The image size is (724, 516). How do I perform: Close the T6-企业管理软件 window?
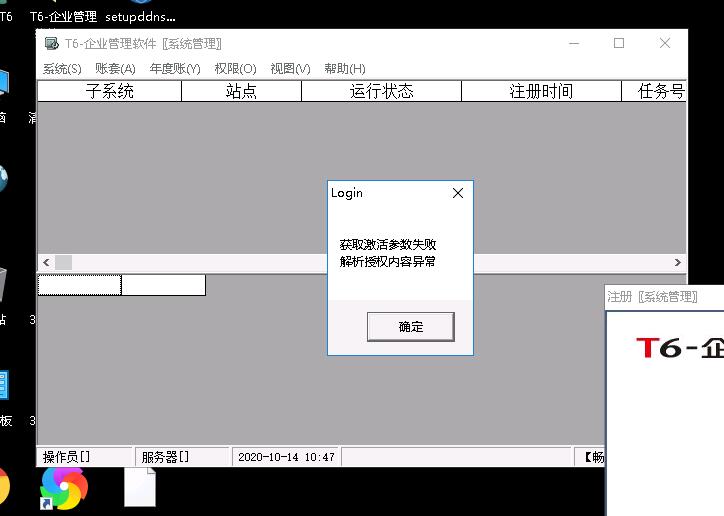(x=664, y=43)
